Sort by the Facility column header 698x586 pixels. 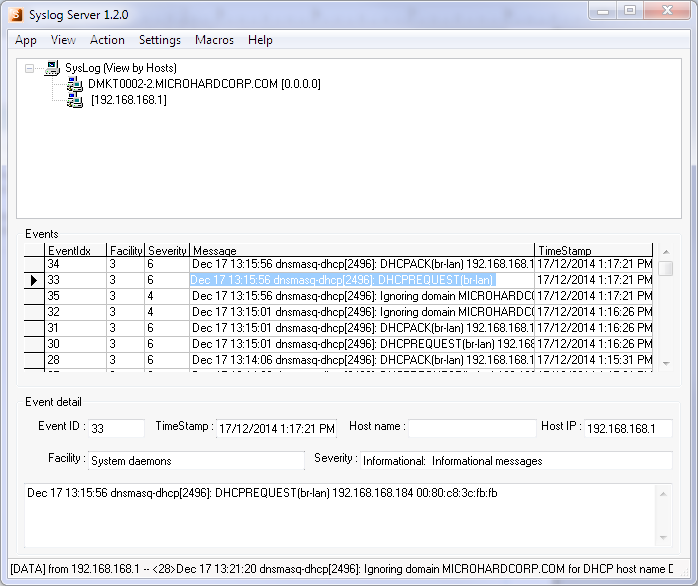[126, 250]
